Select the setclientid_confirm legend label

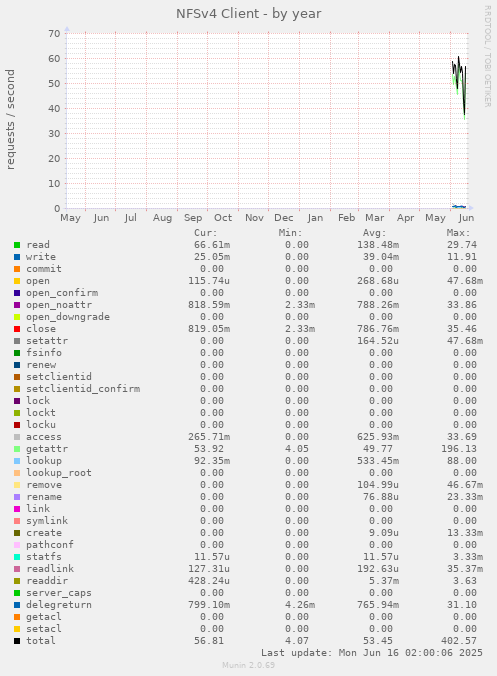83,389
